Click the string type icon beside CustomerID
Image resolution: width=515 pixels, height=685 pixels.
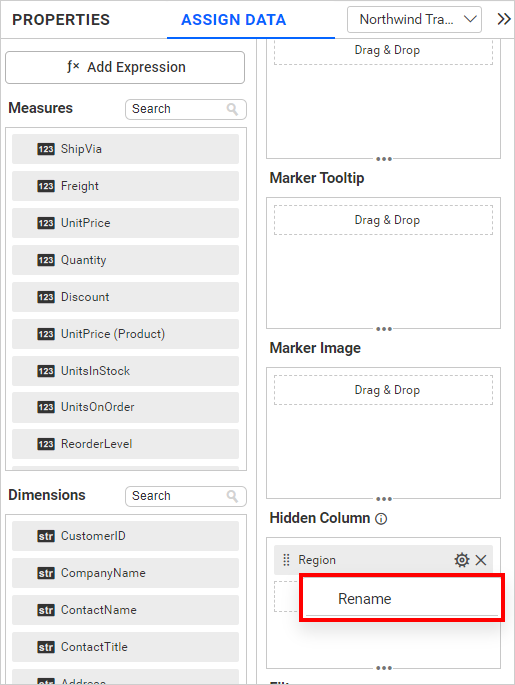coord(46,536)
